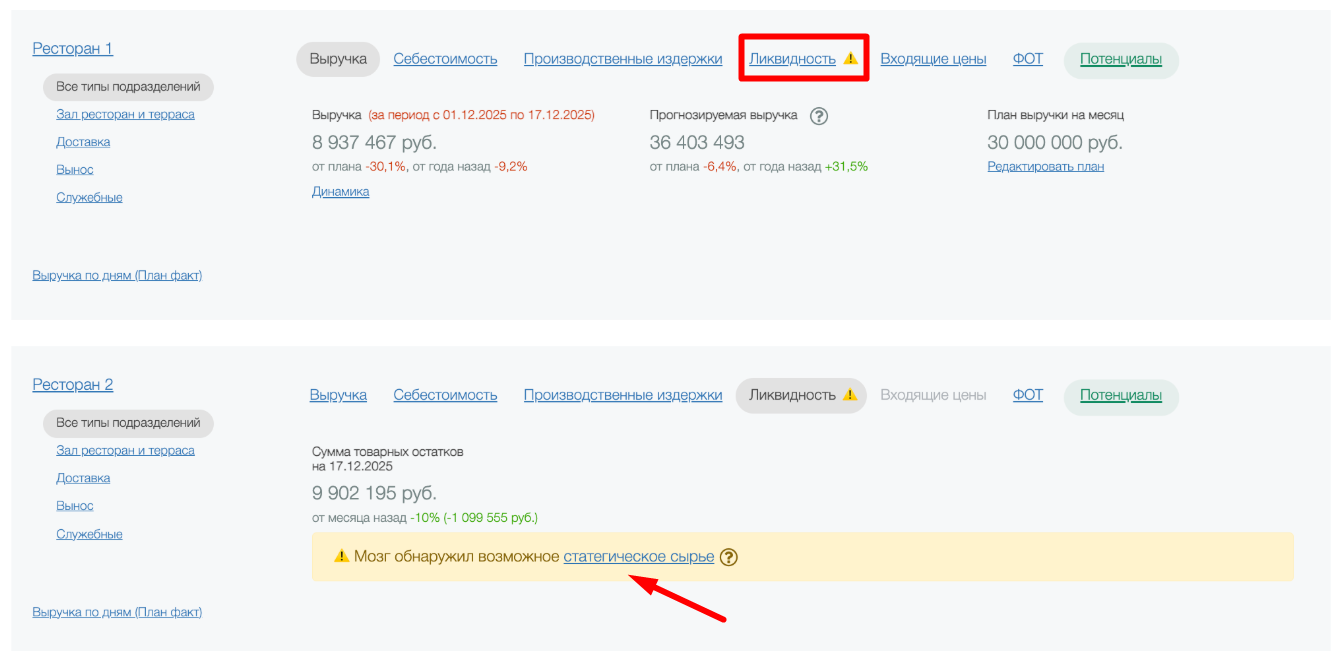Viewport: 1344px width, 651px height.
Task: Click the warning triangle on Ресторан 1 Ликвидность
Action: 851,59
